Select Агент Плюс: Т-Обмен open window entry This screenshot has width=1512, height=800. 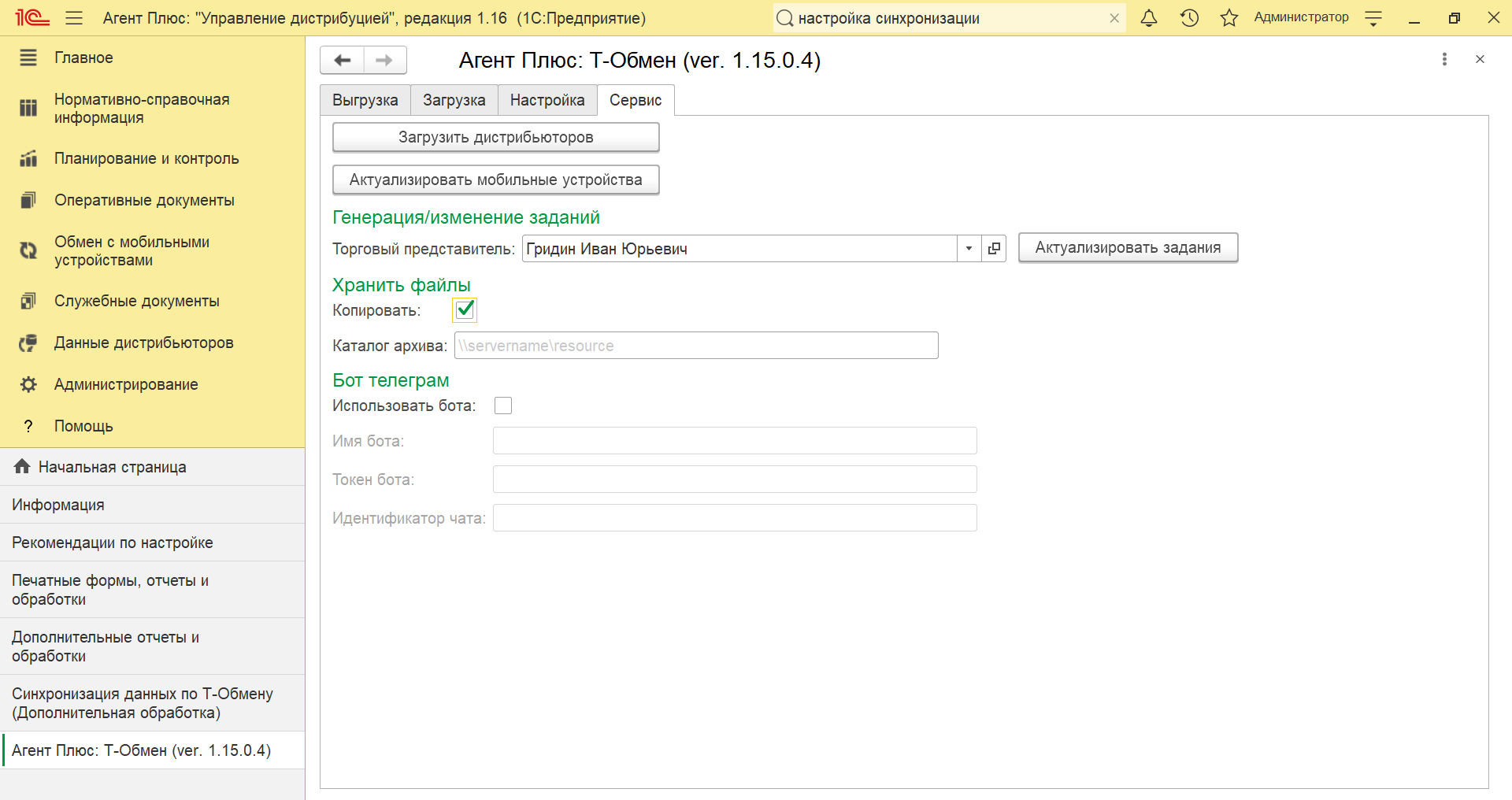tap(153, 750)
